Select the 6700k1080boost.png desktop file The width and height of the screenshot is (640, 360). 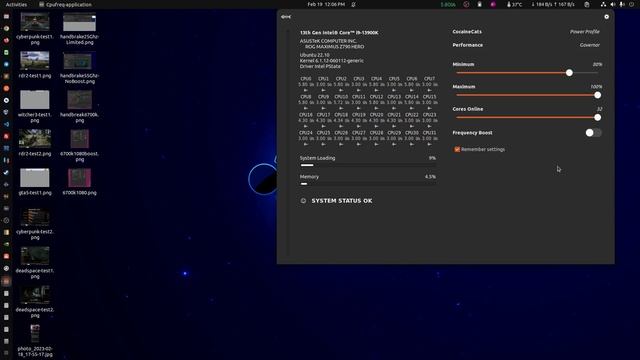pos(80,145)
